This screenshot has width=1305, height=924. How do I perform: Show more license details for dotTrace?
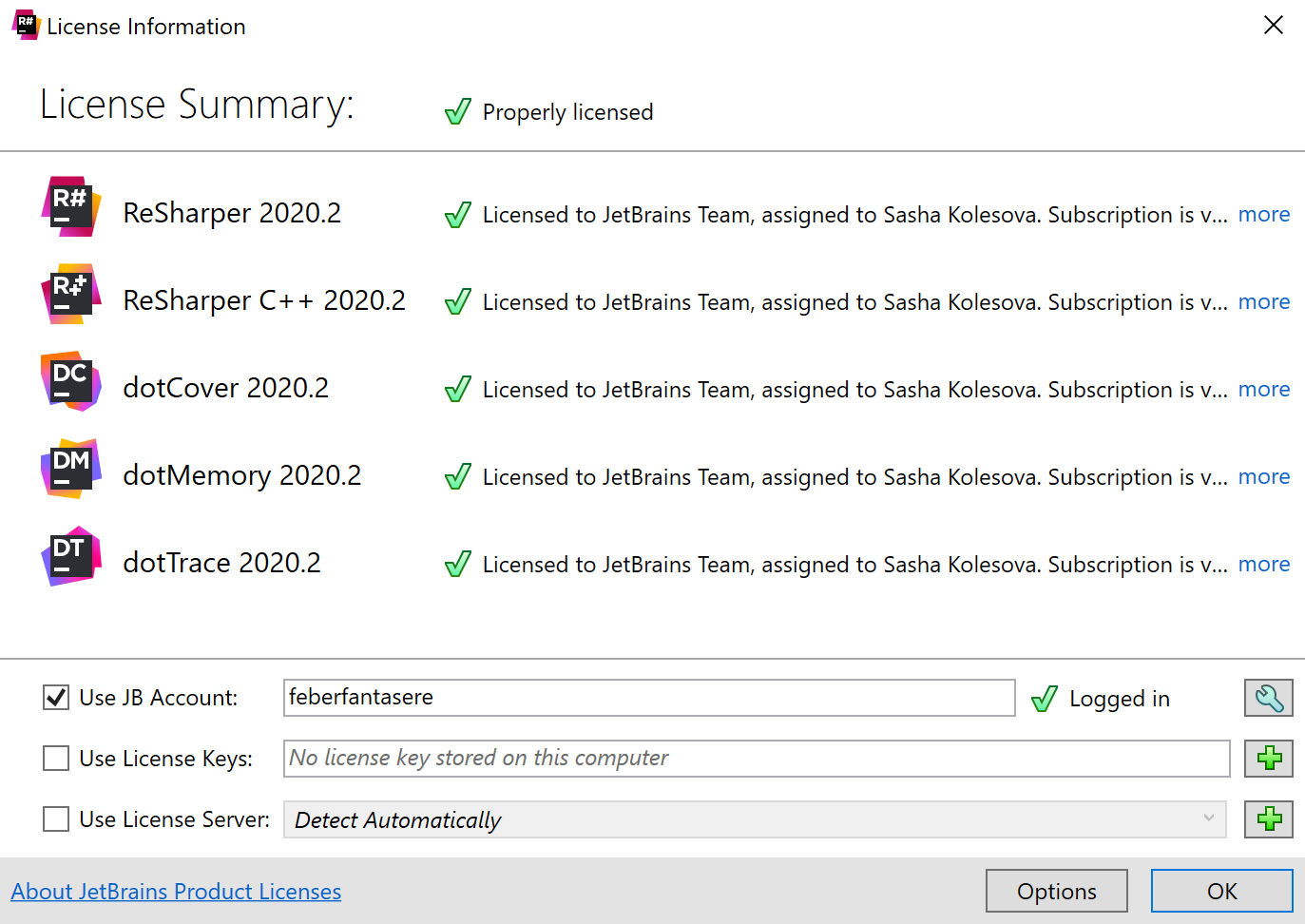pos(1264,565)
